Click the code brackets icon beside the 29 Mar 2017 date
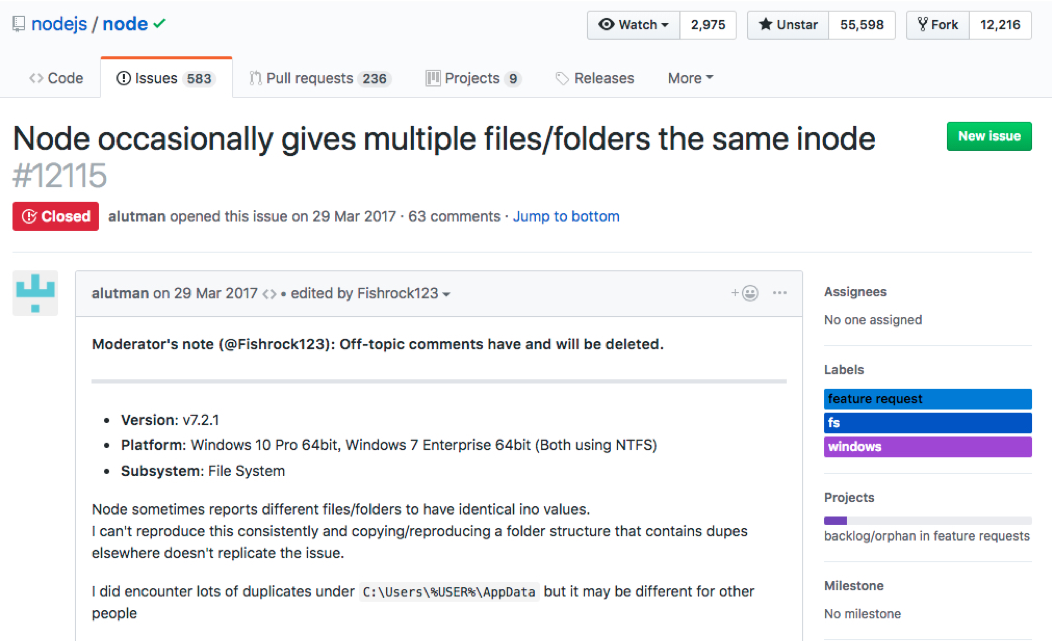The width and height of the screenshot is (1052, 641). coord(269,294)
